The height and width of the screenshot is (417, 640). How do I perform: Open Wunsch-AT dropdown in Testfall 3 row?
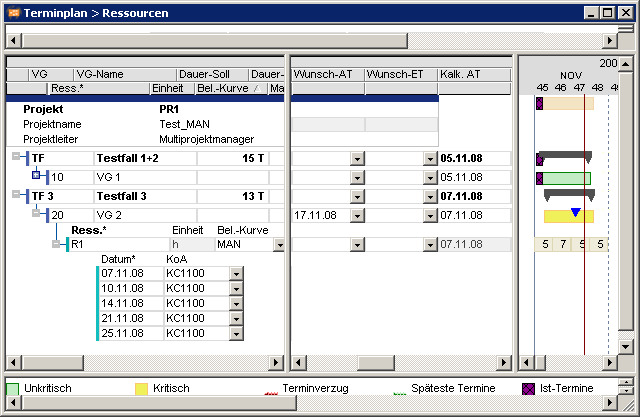[357, 197]
